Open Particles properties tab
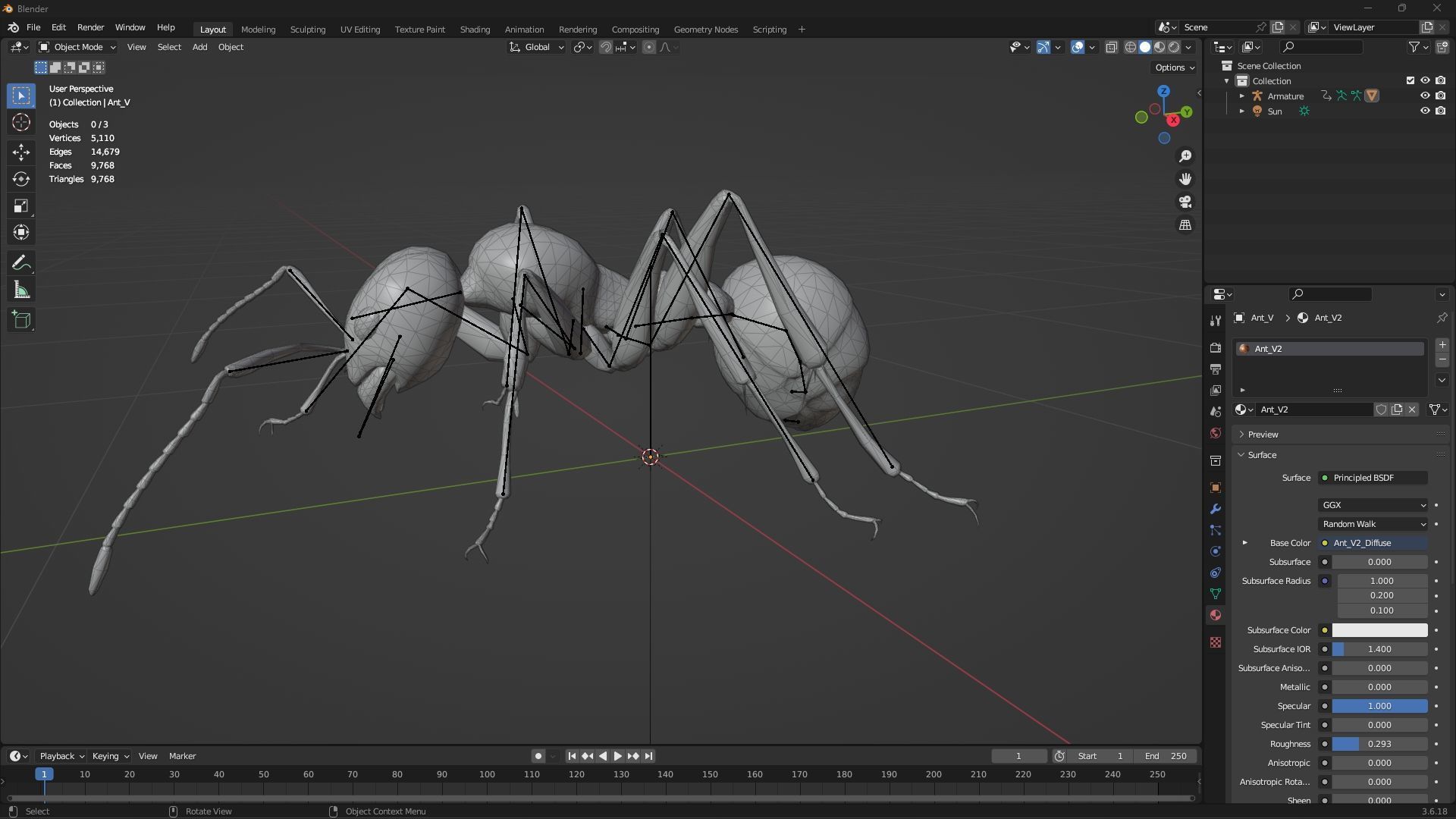1456x819 pixels. point(1216,530)
